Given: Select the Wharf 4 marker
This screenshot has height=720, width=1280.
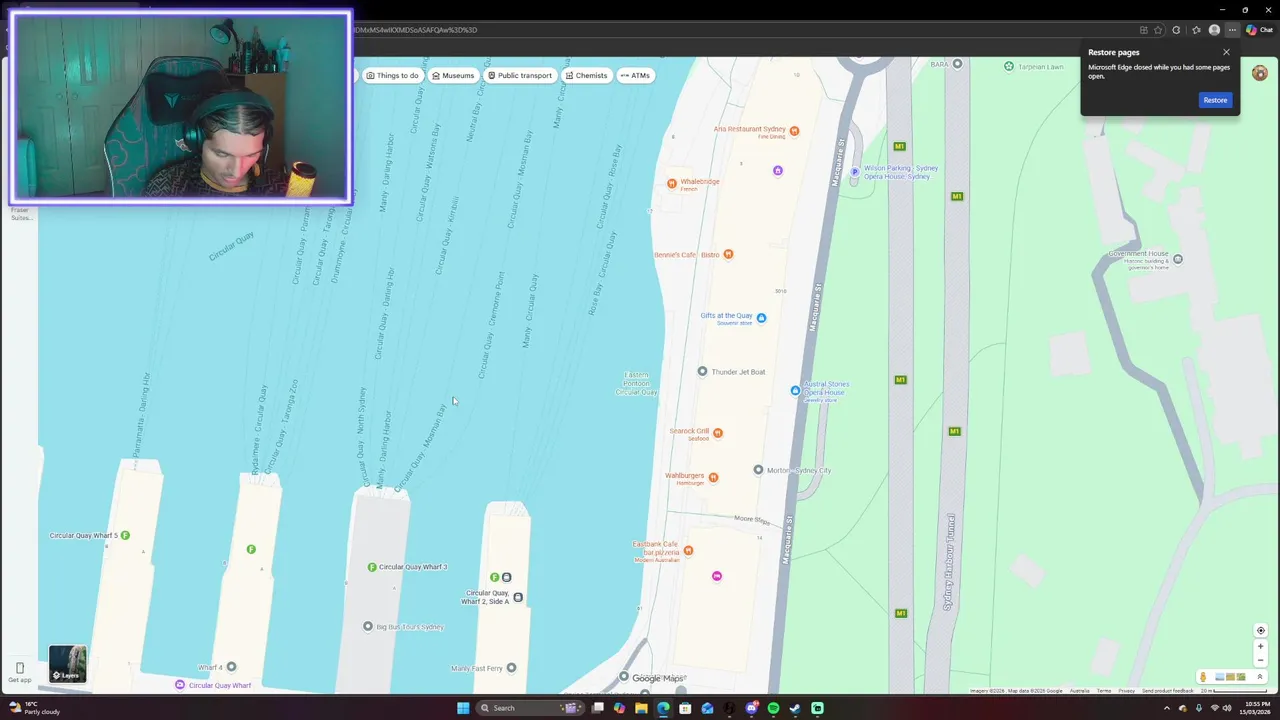Looking at the screenshot, I should pos(231,666).
